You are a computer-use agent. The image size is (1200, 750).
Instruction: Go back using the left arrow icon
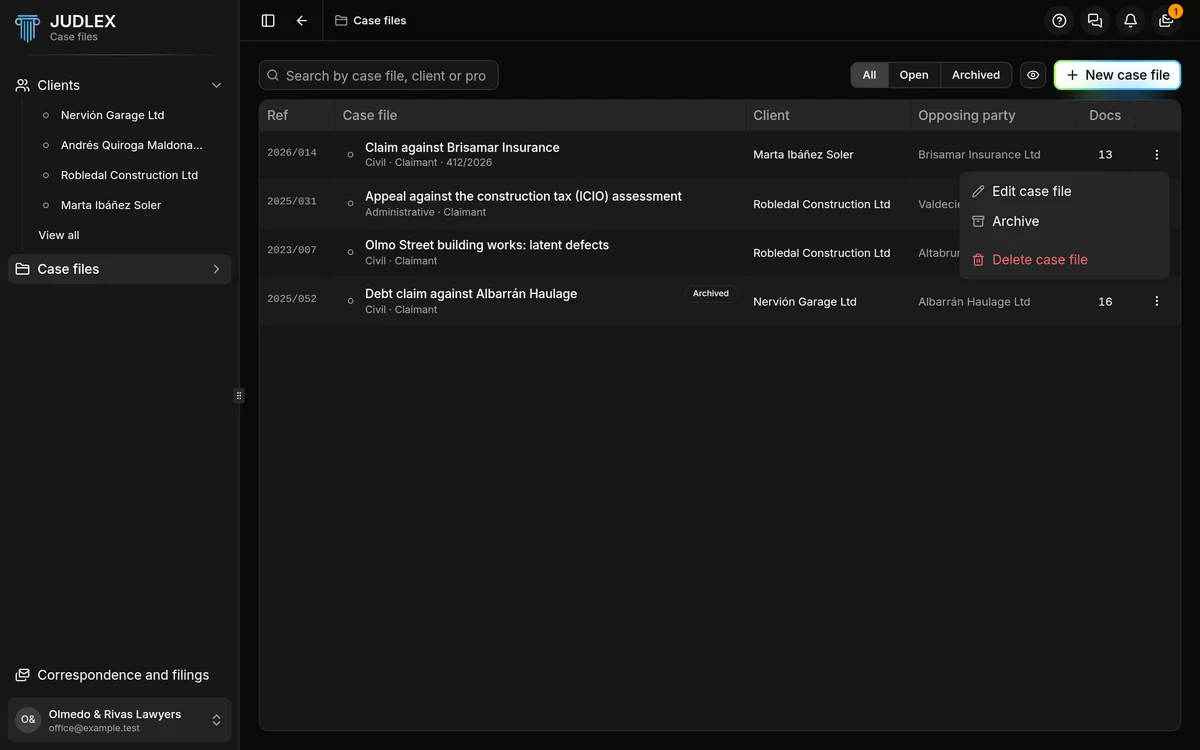tap(302, 20)
